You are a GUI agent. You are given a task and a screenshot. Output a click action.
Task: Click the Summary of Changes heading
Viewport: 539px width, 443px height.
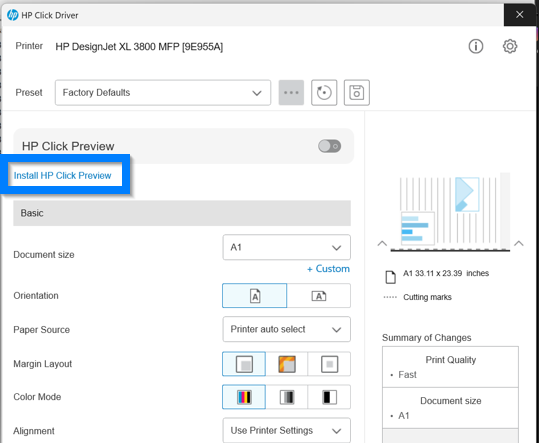427,338
